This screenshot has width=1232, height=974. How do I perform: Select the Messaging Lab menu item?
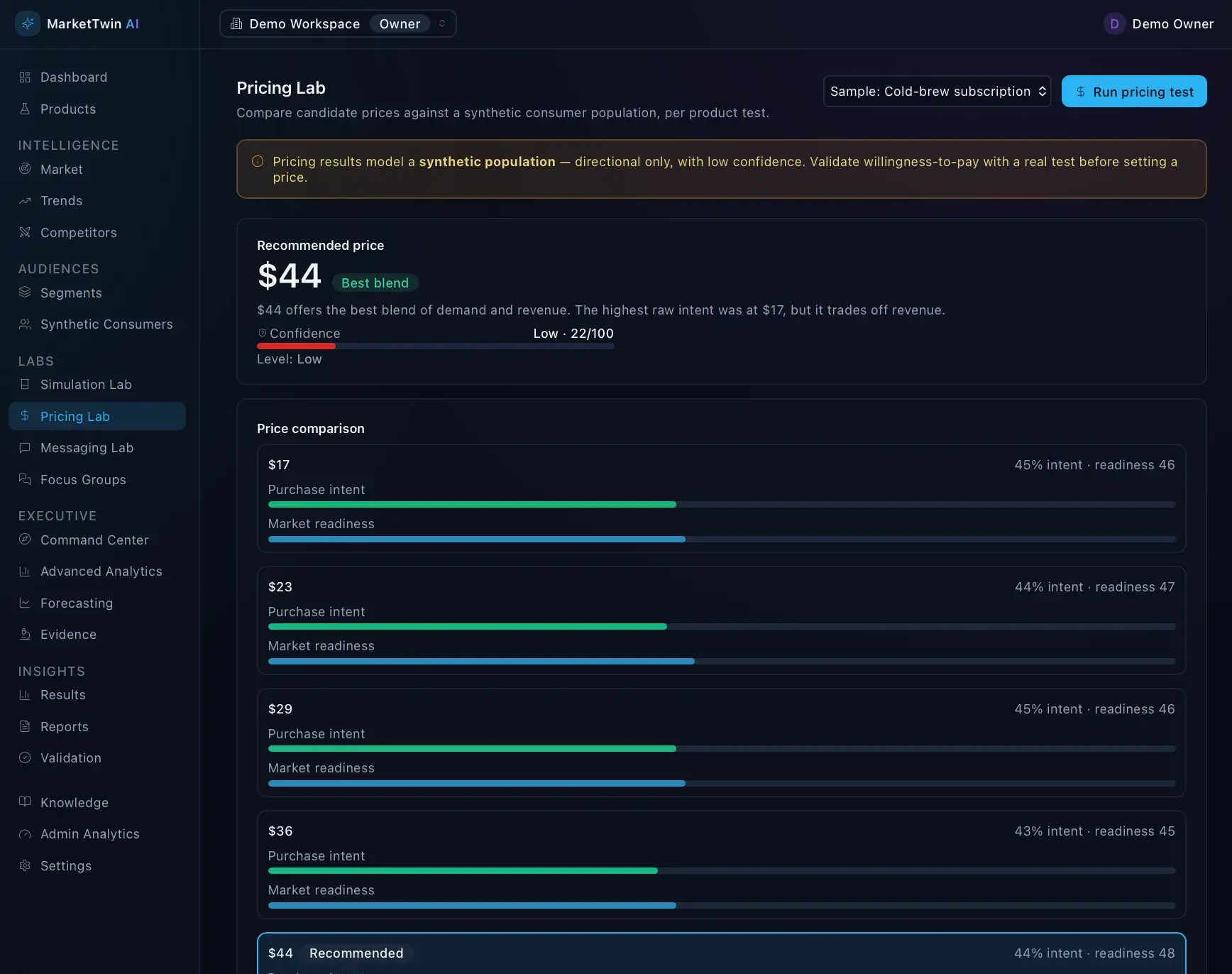tap(97, 448)
